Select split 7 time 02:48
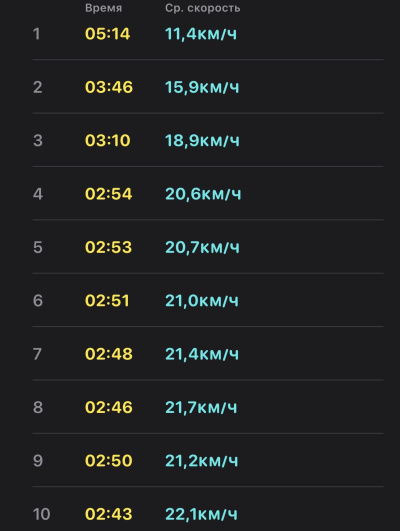The image size is (400, 531). [x=109, y=354]
